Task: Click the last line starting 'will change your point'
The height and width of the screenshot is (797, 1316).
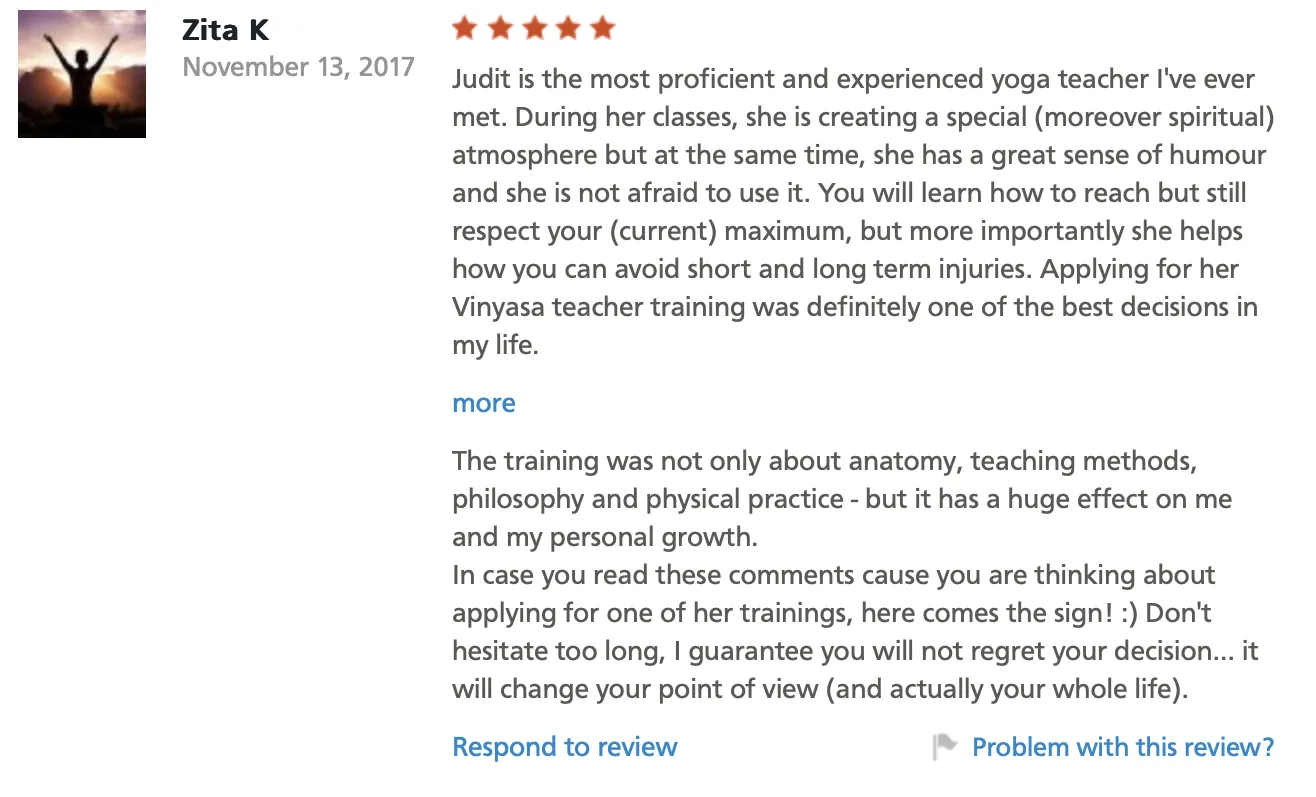Action: pos(820,690)
